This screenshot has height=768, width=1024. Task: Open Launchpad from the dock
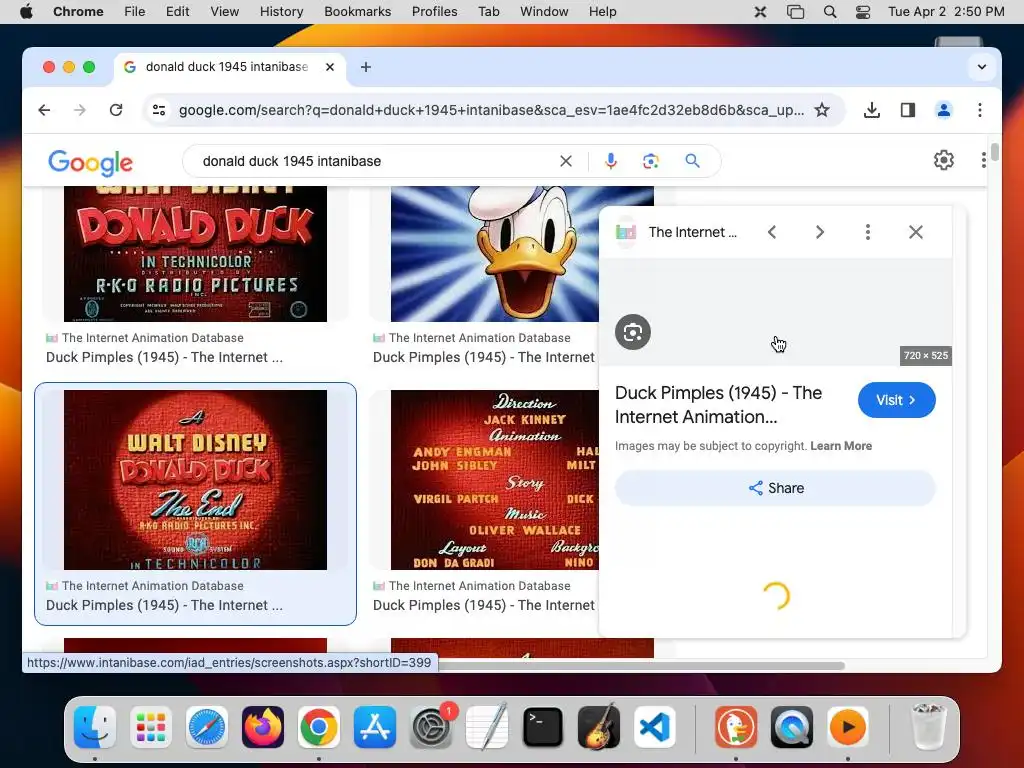coord(151,727)
